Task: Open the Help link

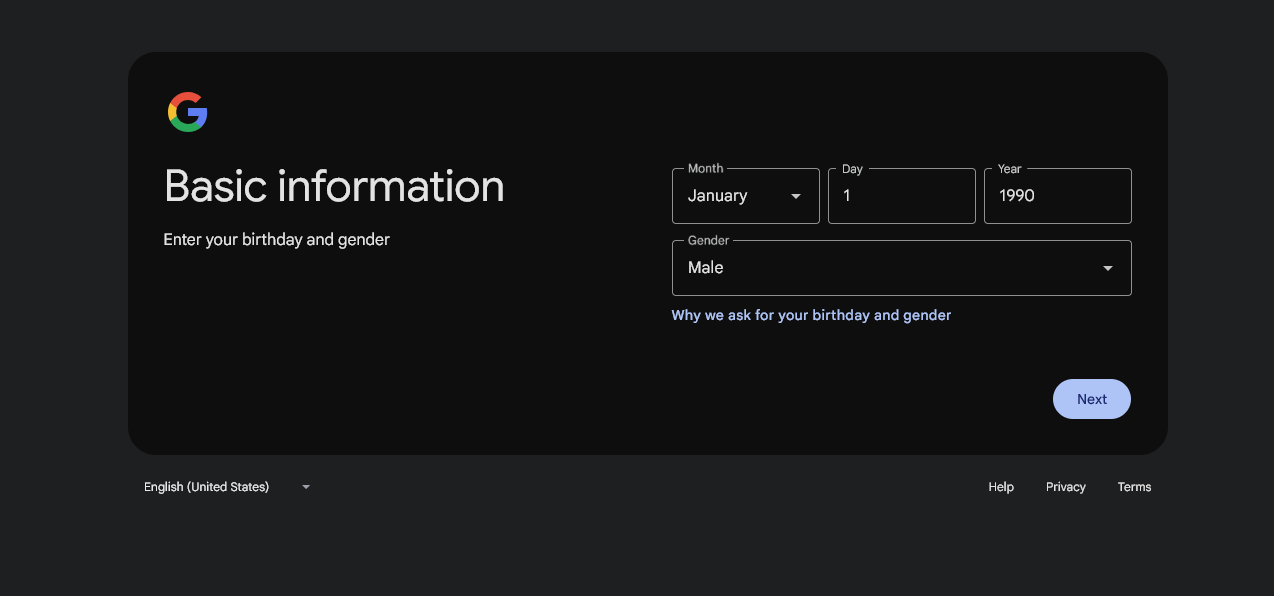Action: pos(1001,487)
